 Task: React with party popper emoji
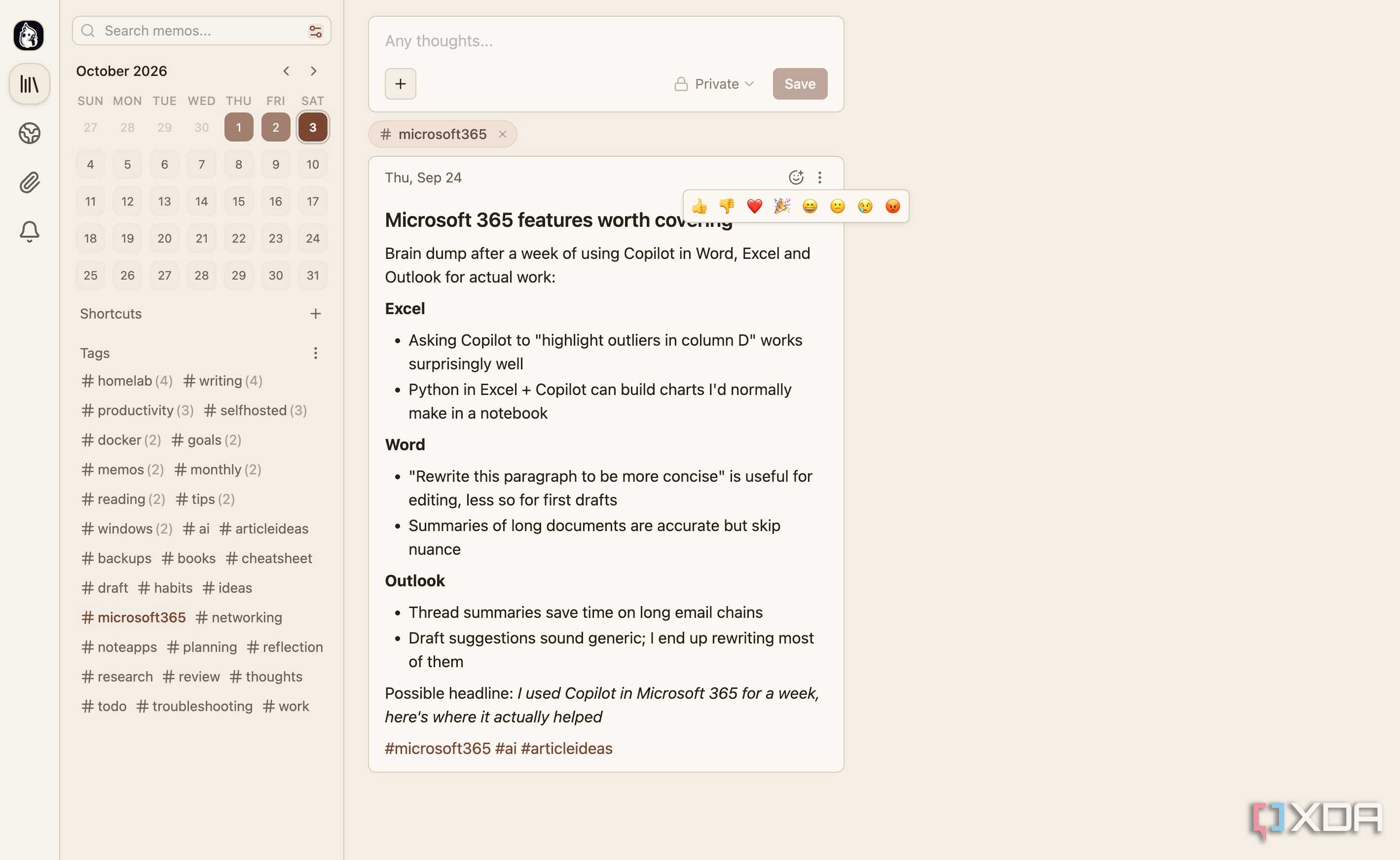pos(782,206)
